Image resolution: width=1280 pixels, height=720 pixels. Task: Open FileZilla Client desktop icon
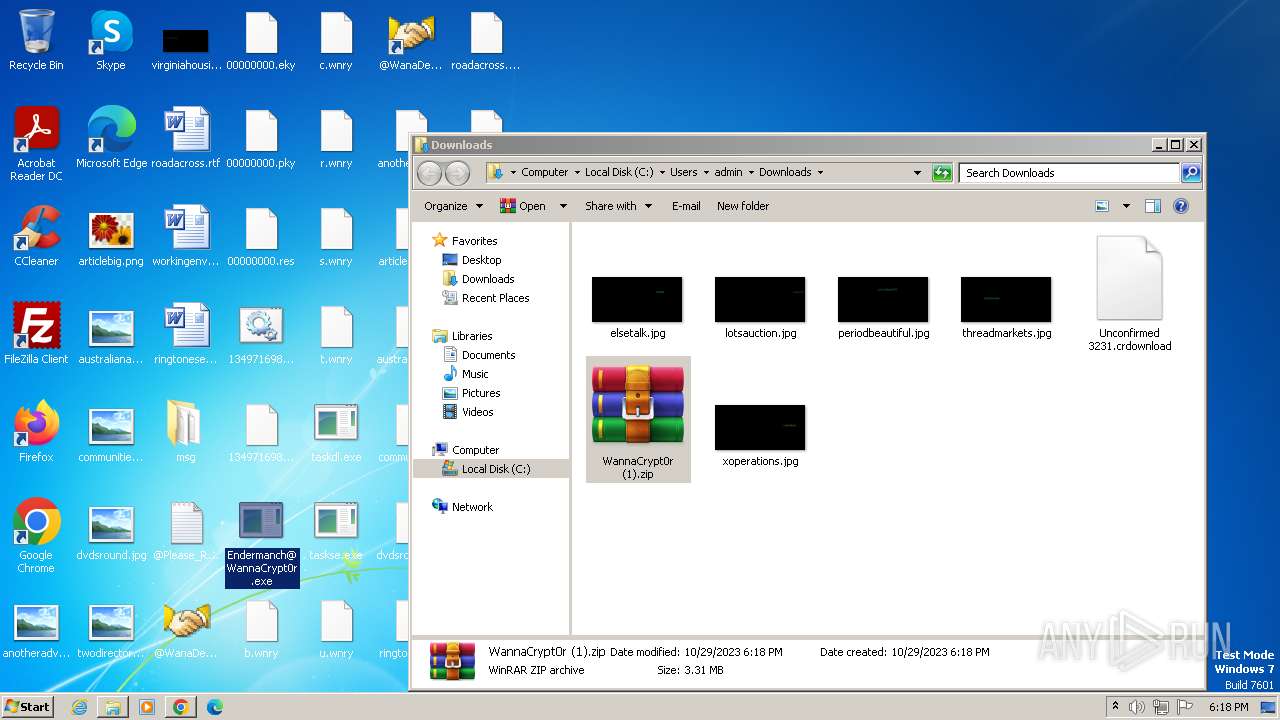click(36, 335)
